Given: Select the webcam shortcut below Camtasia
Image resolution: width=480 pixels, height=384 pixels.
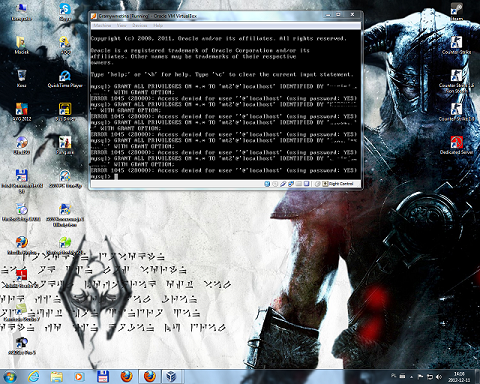Looking at the screenshot, I should point(21,345).
